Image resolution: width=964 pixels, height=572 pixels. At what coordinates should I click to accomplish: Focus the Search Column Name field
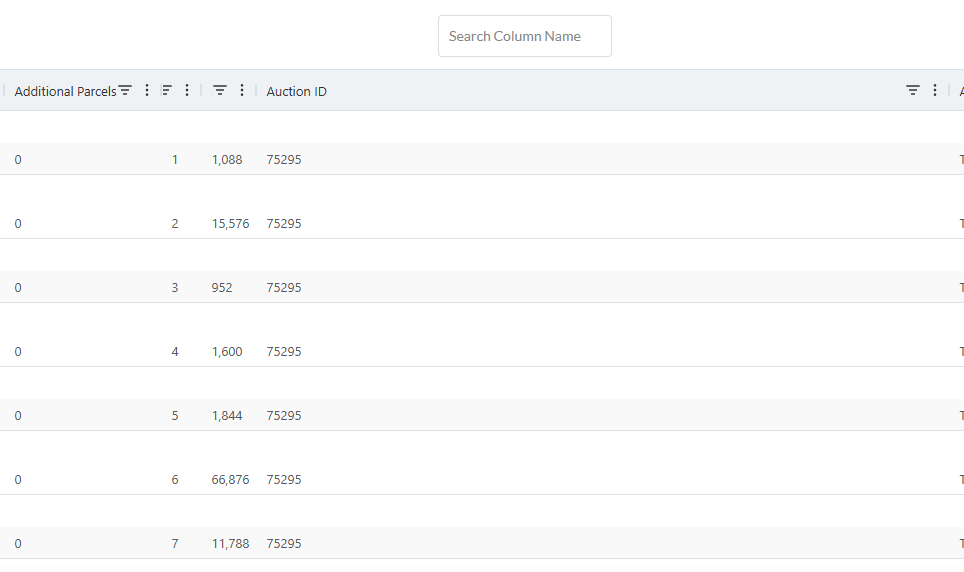[524, 36]
